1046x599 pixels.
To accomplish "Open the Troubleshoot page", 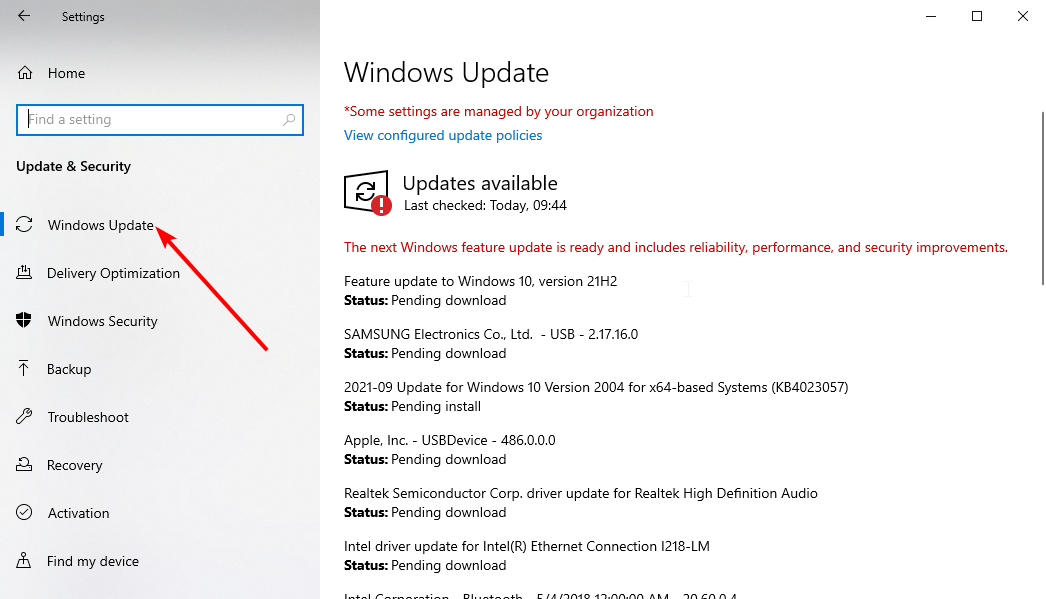I will [88, 418].
